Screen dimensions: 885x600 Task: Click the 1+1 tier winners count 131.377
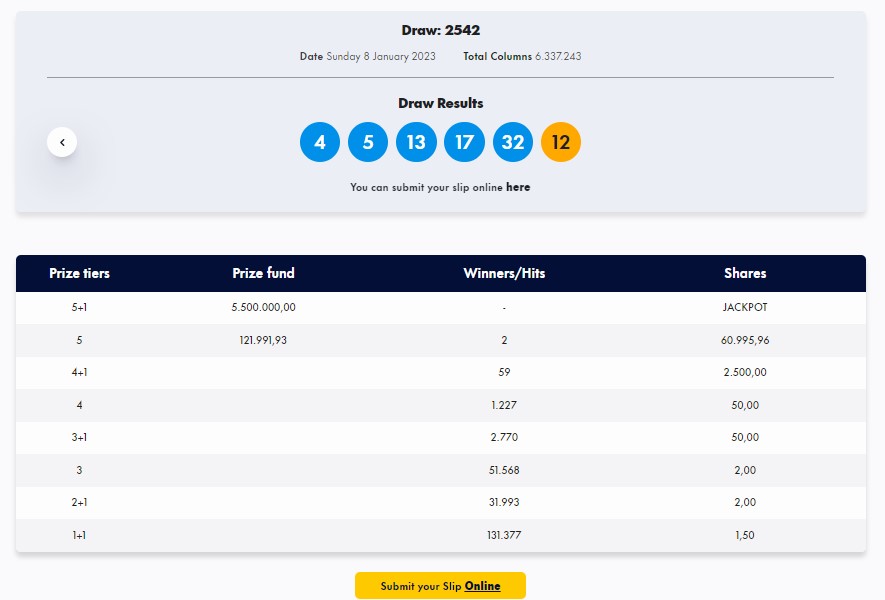(x=504, y=535)
